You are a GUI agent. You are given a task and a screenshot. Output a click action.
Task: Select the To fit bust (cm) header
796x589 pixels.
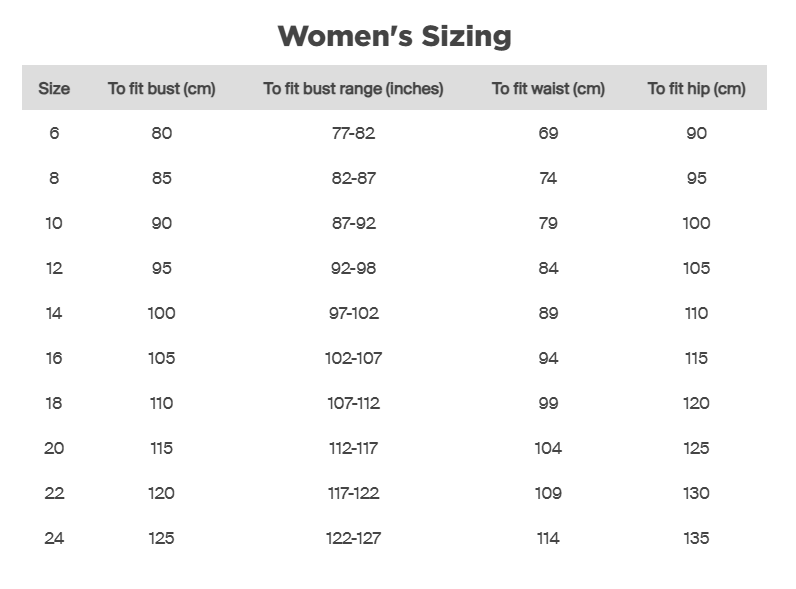pyautogui.click(x=161, y=88)
